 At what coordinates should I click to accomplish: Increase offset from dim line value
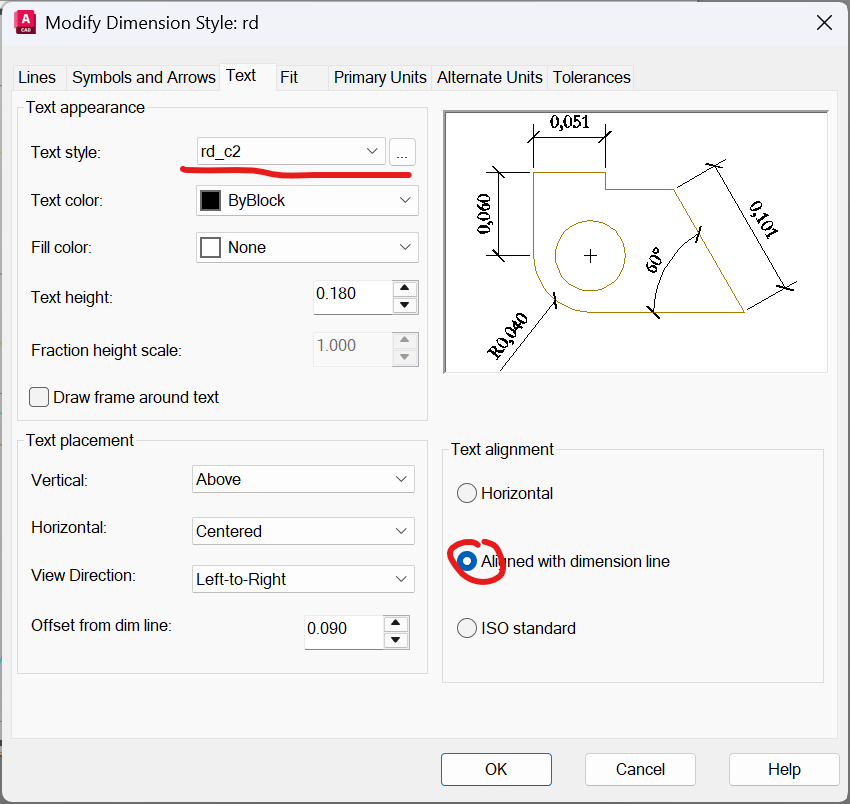(397, 623)
